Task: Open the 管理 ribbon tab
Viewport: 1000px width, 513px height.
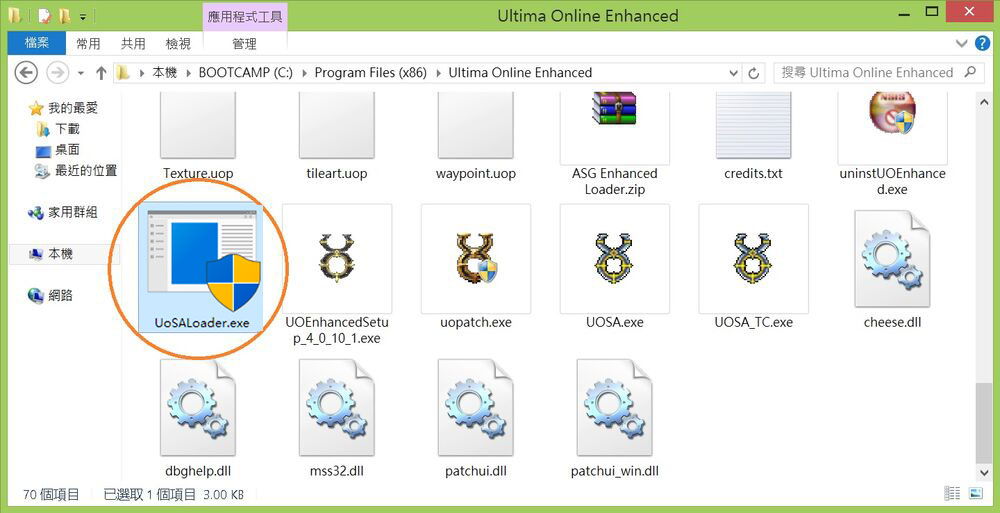Action: (x=245, y=43)
